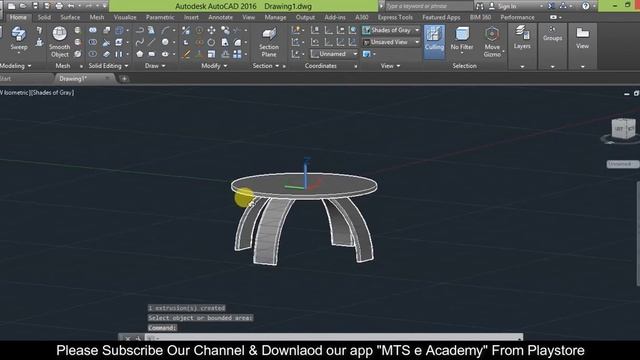Click the ViewCube in the viewport

(x=623, y=129)
